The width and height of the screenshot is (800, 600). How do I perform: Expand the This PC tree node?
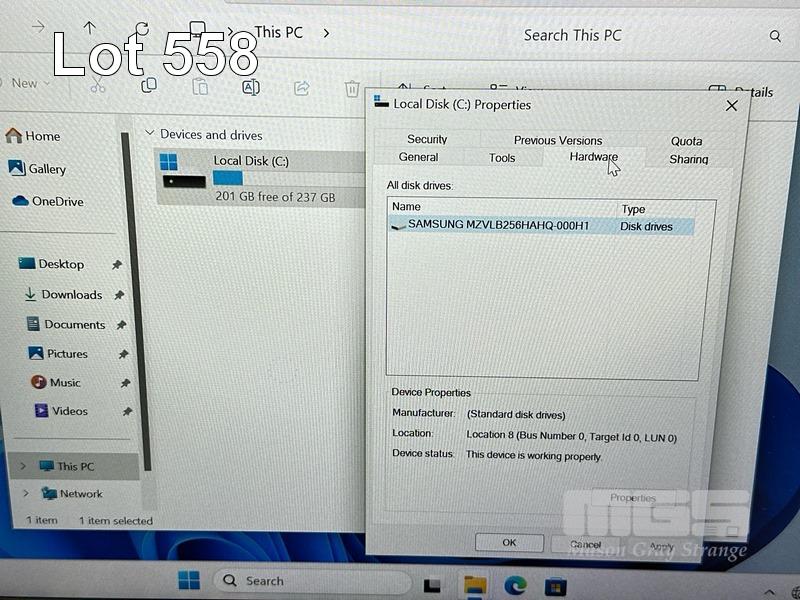pos(25,466)
